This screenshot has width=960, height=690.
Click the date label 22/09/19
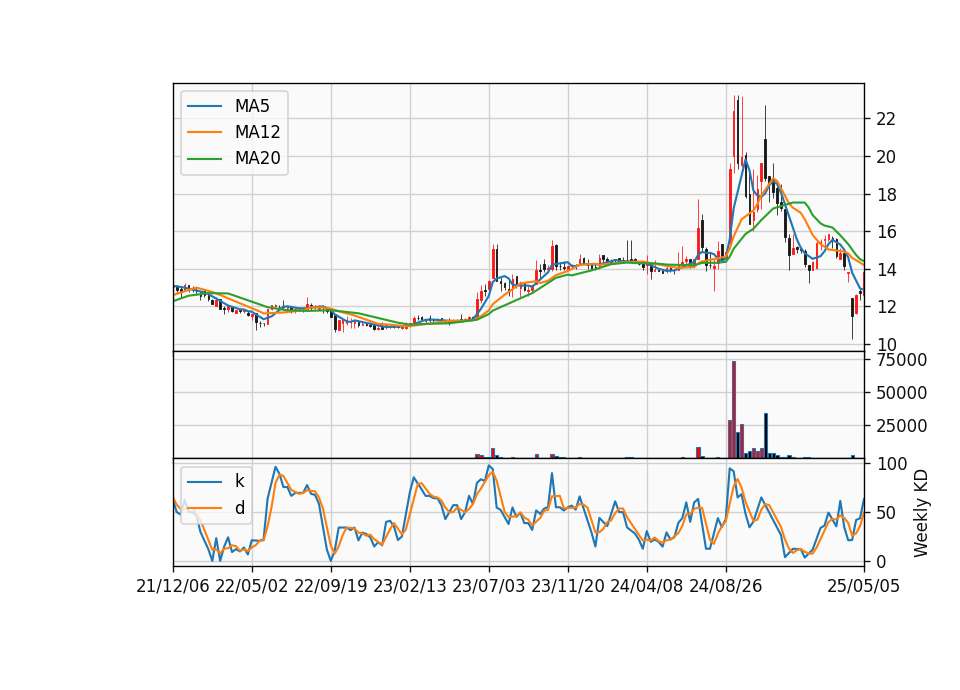(x=331, y=586)
